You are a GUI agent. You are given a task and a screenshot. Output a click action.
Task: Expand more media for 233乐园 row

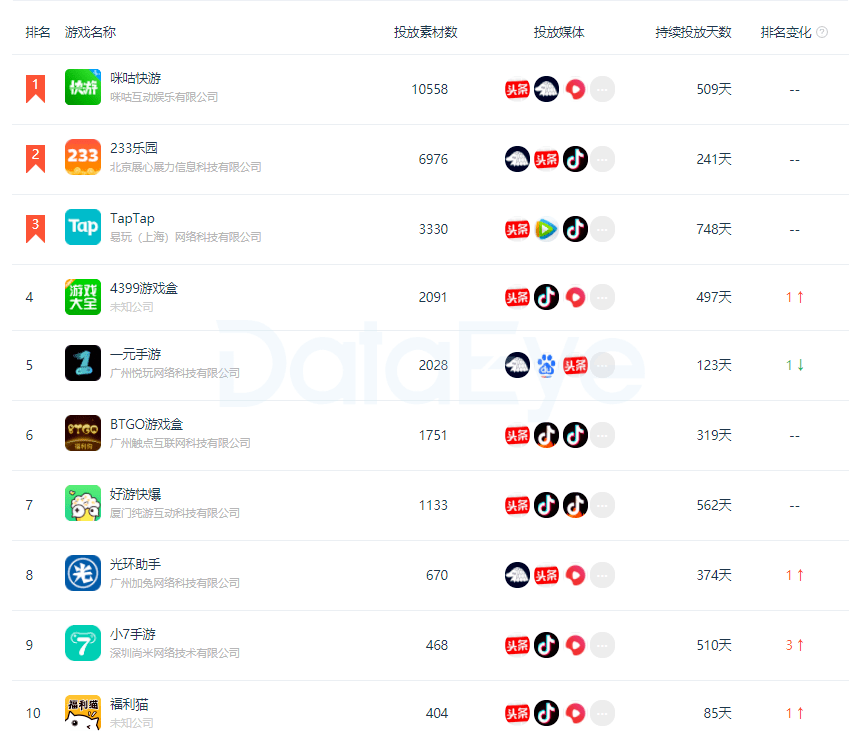click(x=603, y=159)
